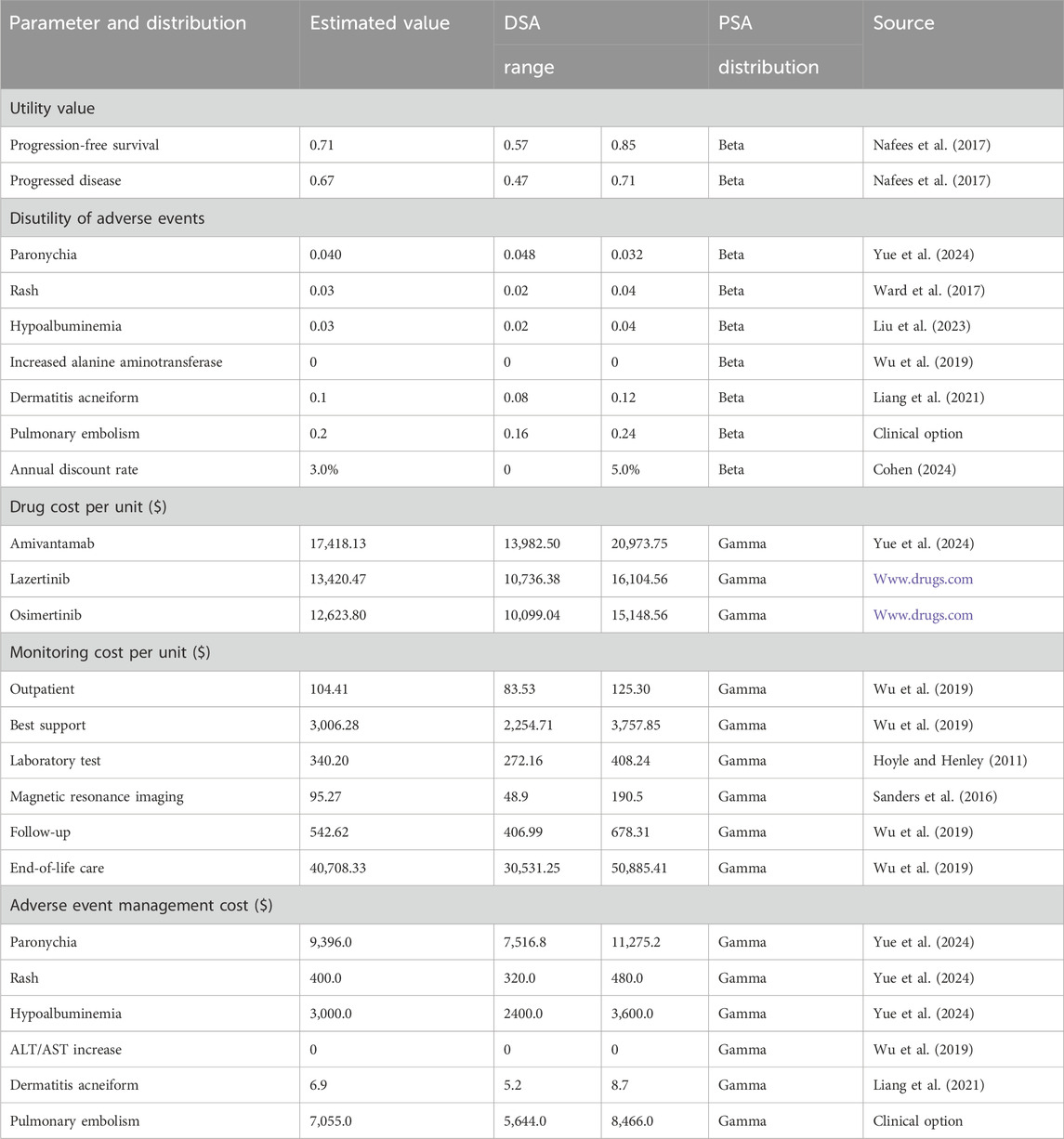This screenshot has height=1139, width=1064.
Task: Click source 'Ward et al. (2017)'
Action: click(x=929, y=291)
